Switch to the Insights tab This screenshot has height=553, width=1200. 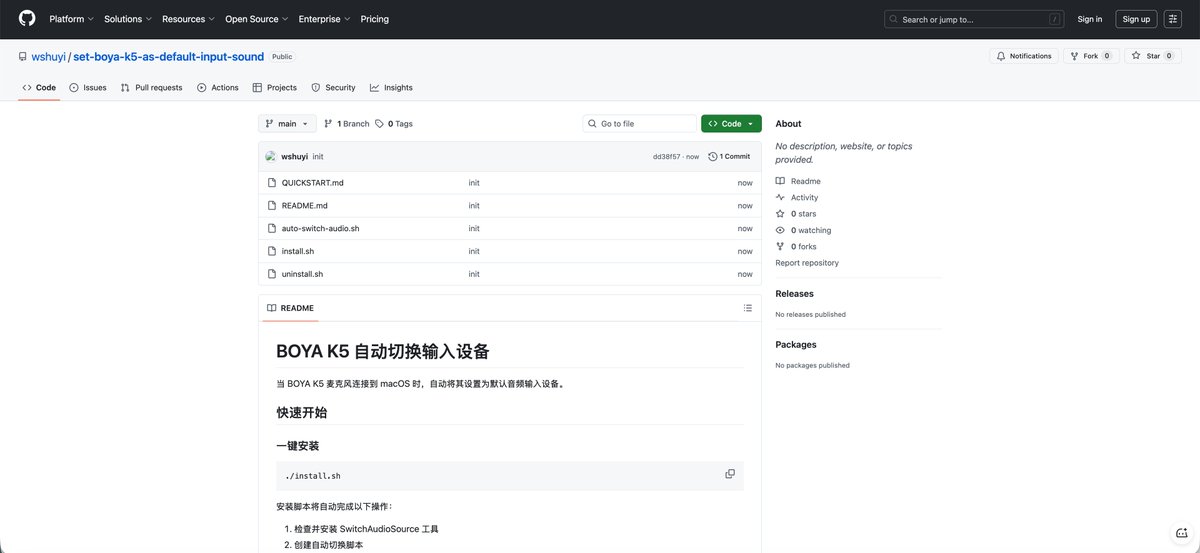[x=391, y=87]
